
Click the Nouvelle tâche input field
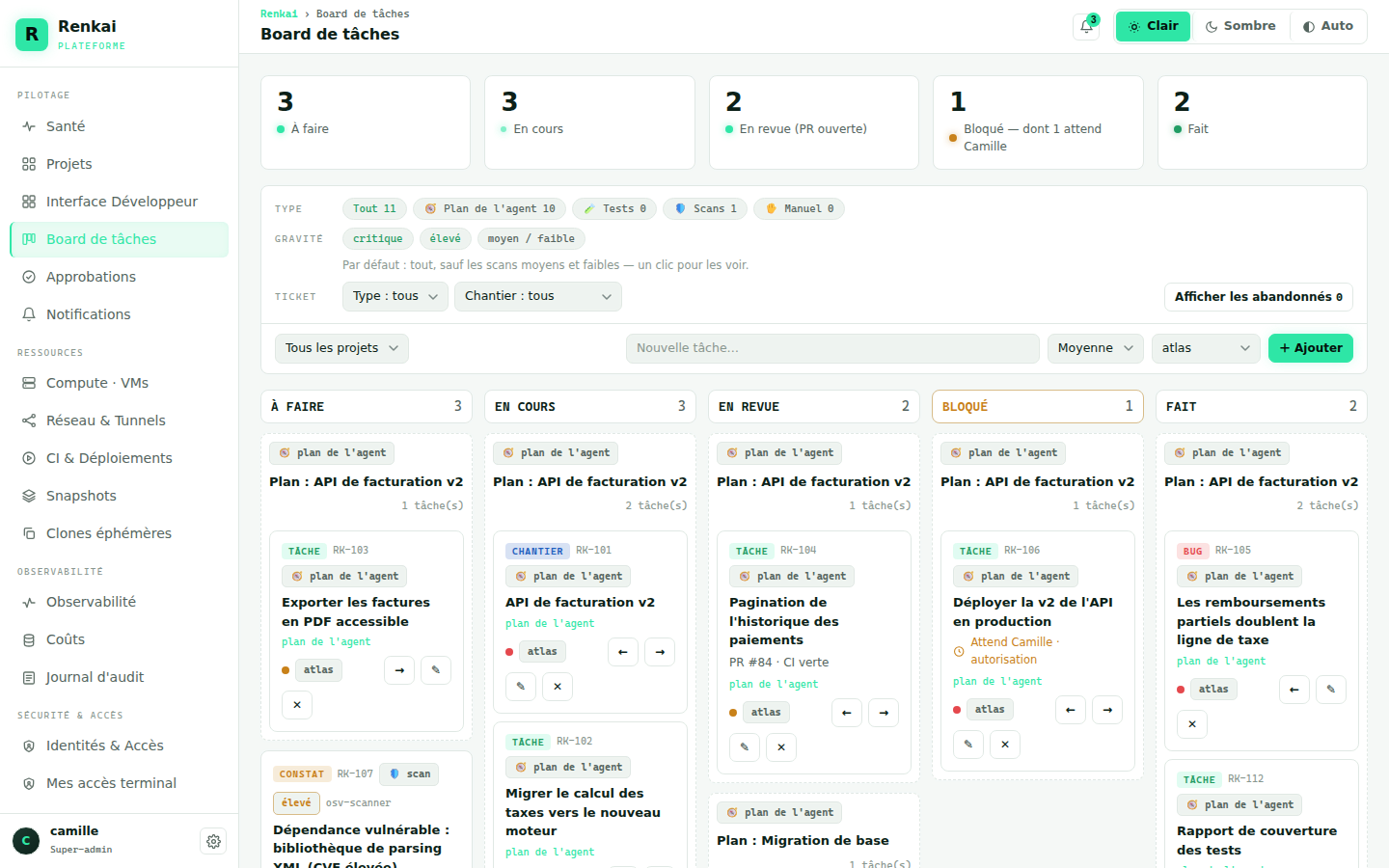coord(832,348)
